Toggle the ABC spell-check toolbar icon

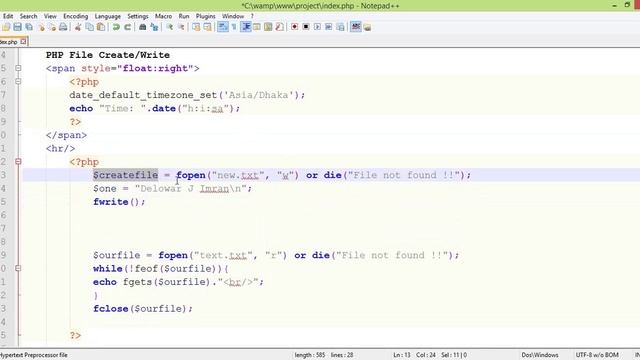click(356, 27)
